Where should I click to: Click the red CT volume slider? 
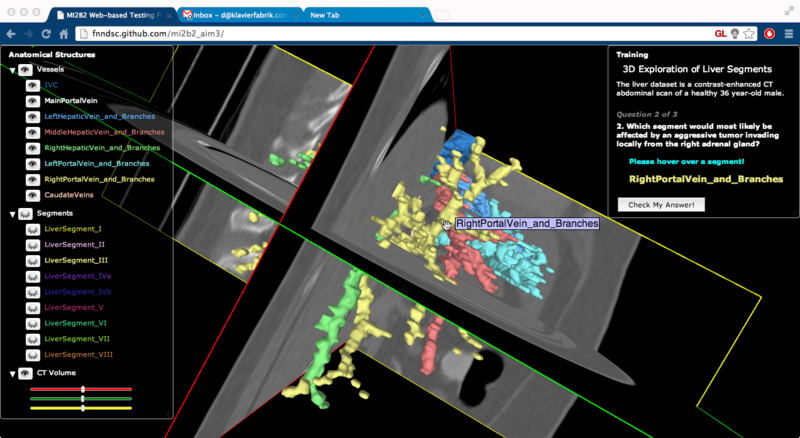[81, 389]
